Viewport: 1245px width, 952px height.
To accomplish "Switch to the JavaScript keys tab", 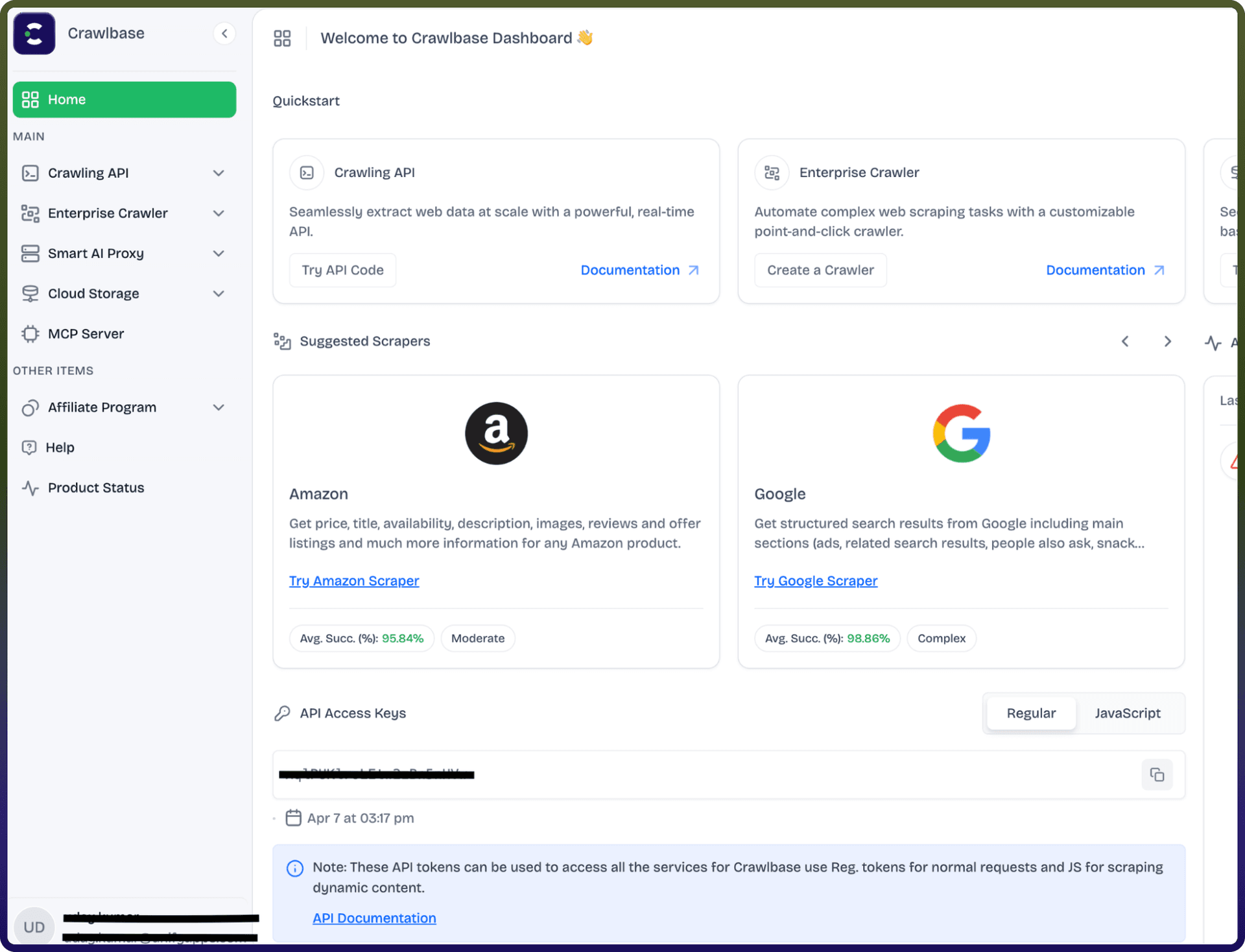I will [x=1128, y=713].
